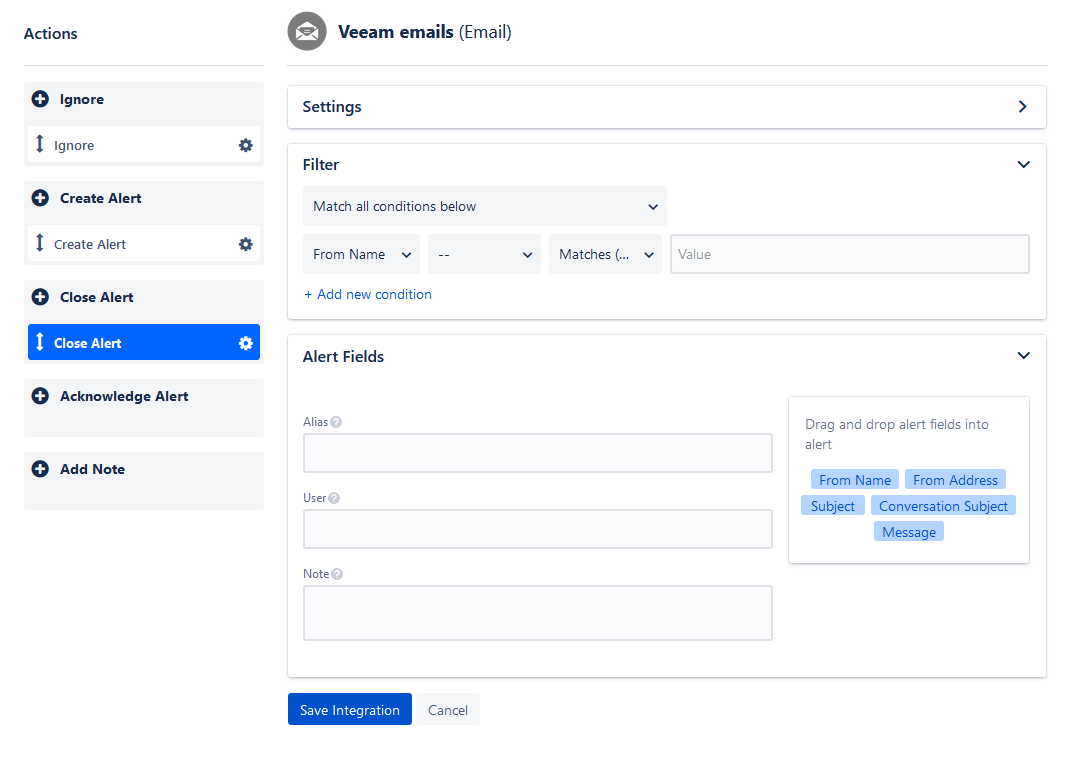Click the User help question mark
Screen dimensions: 1073x771
pyautogui.click(x=334, y=498)
